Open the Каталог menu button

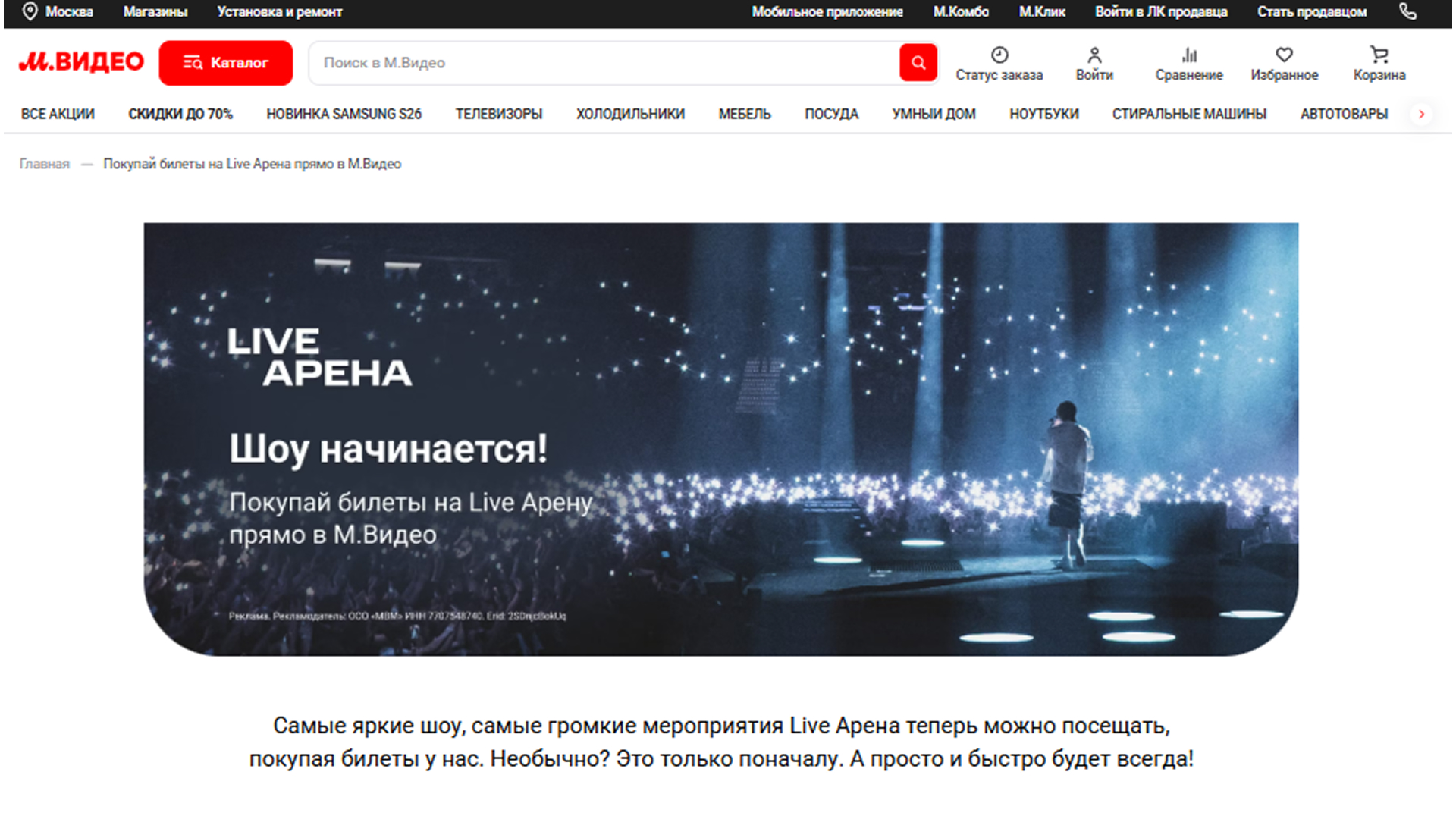click(225, 63)
